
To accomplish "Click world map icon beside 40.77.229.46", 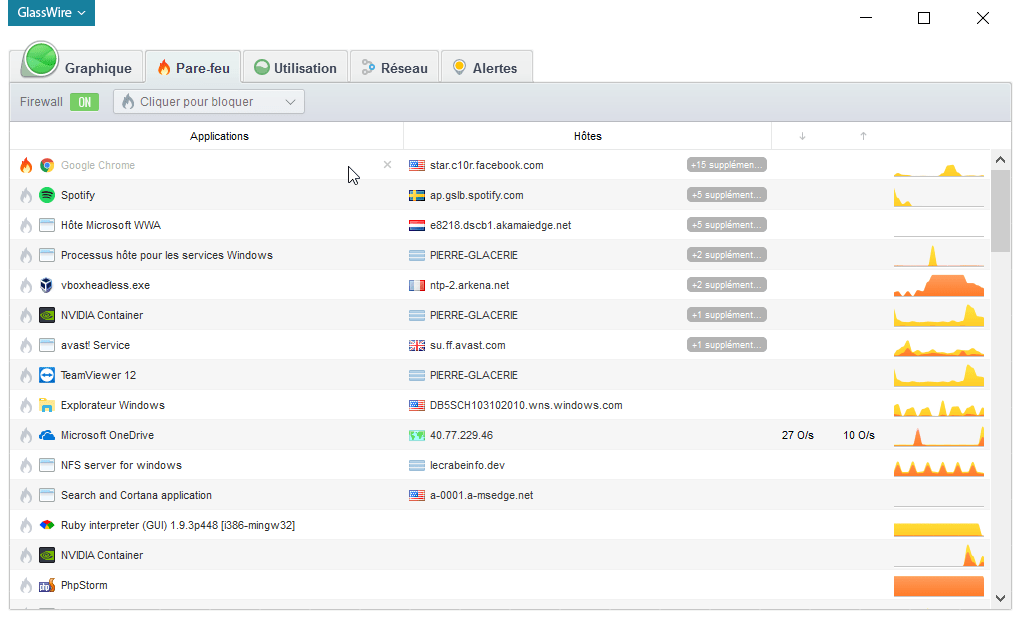I will (417, 435).
